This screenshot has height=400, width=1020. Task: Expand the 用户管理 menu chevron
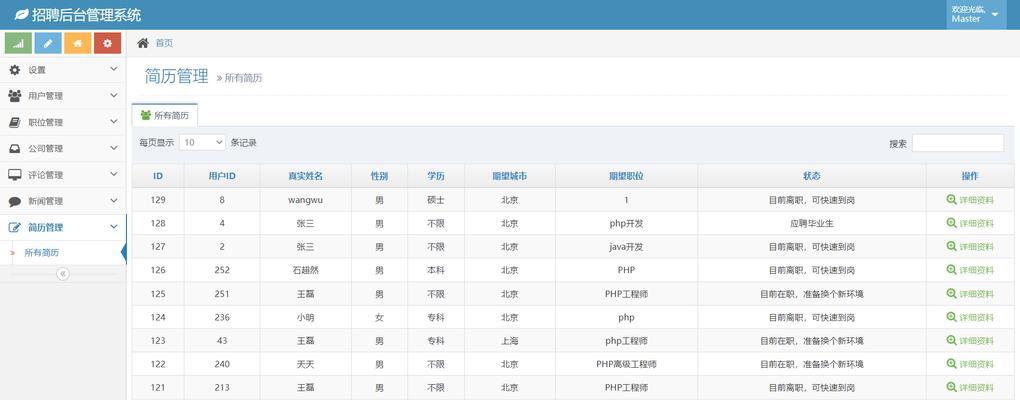coord(114,96)
